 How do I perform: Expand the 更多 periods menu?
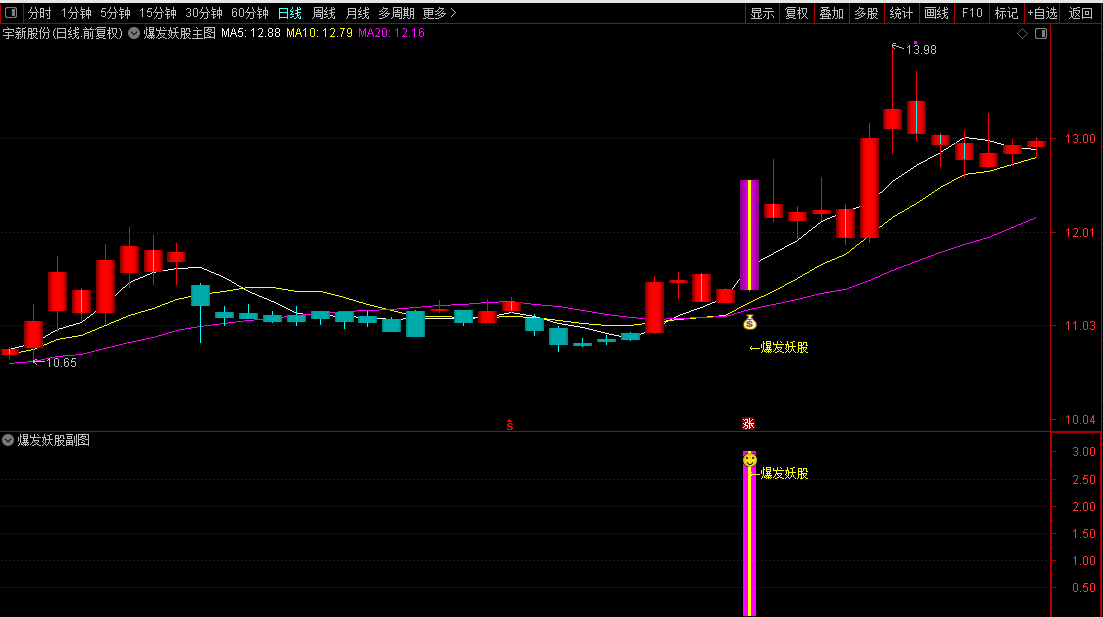(x=439, y=13)
